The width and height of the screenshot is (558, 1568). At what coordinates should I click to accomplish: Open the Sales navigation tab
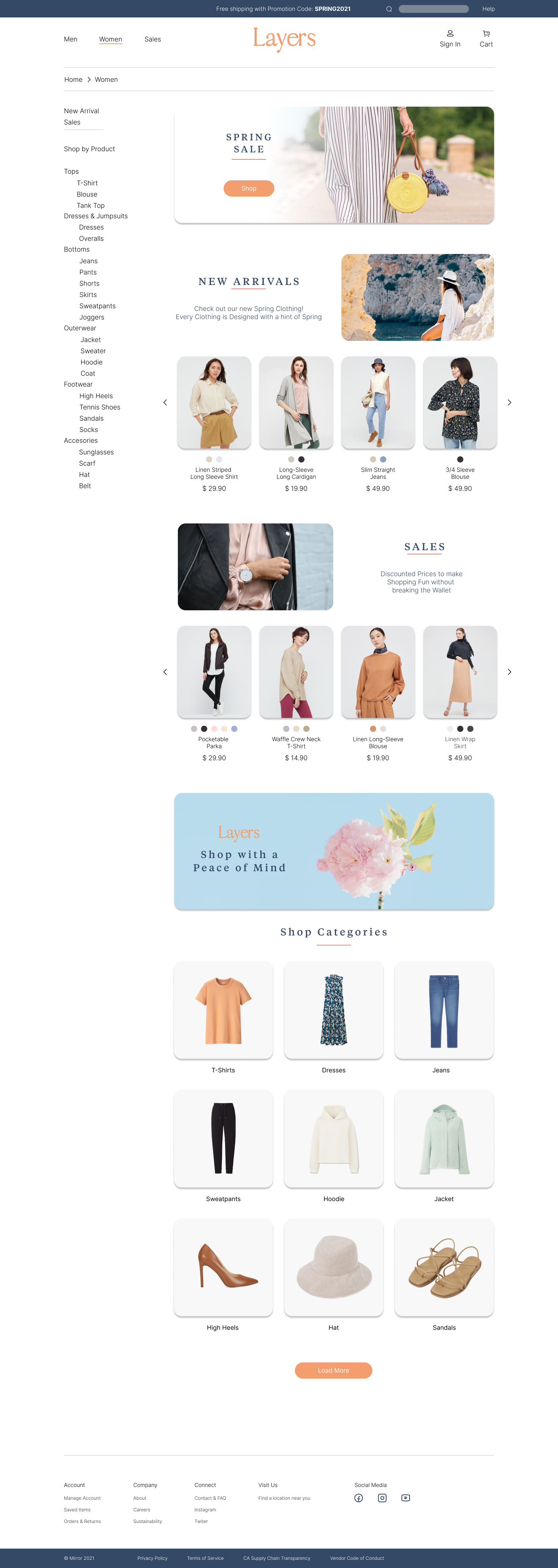tap(153, 39)
